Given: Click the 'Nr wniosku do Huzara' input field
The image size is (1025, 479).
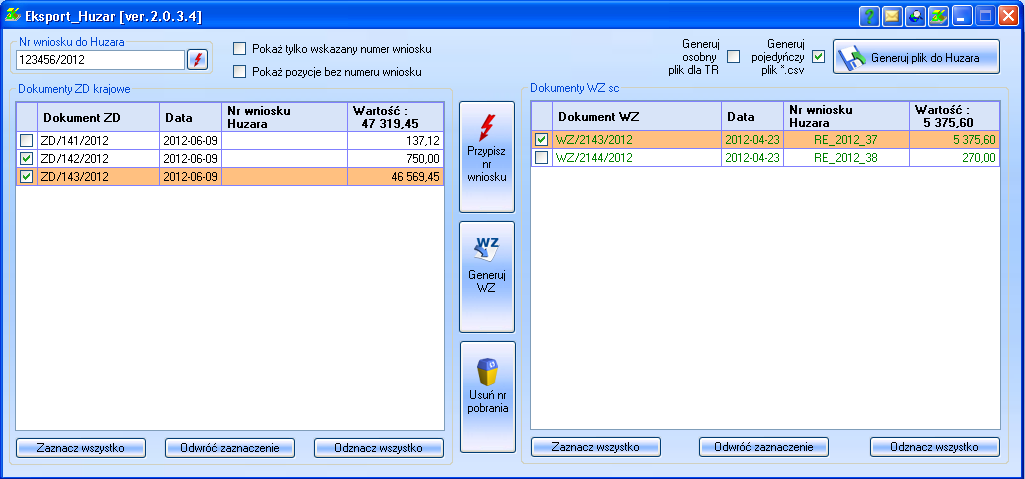Looking at the screenshot, I should pos(100,60).
